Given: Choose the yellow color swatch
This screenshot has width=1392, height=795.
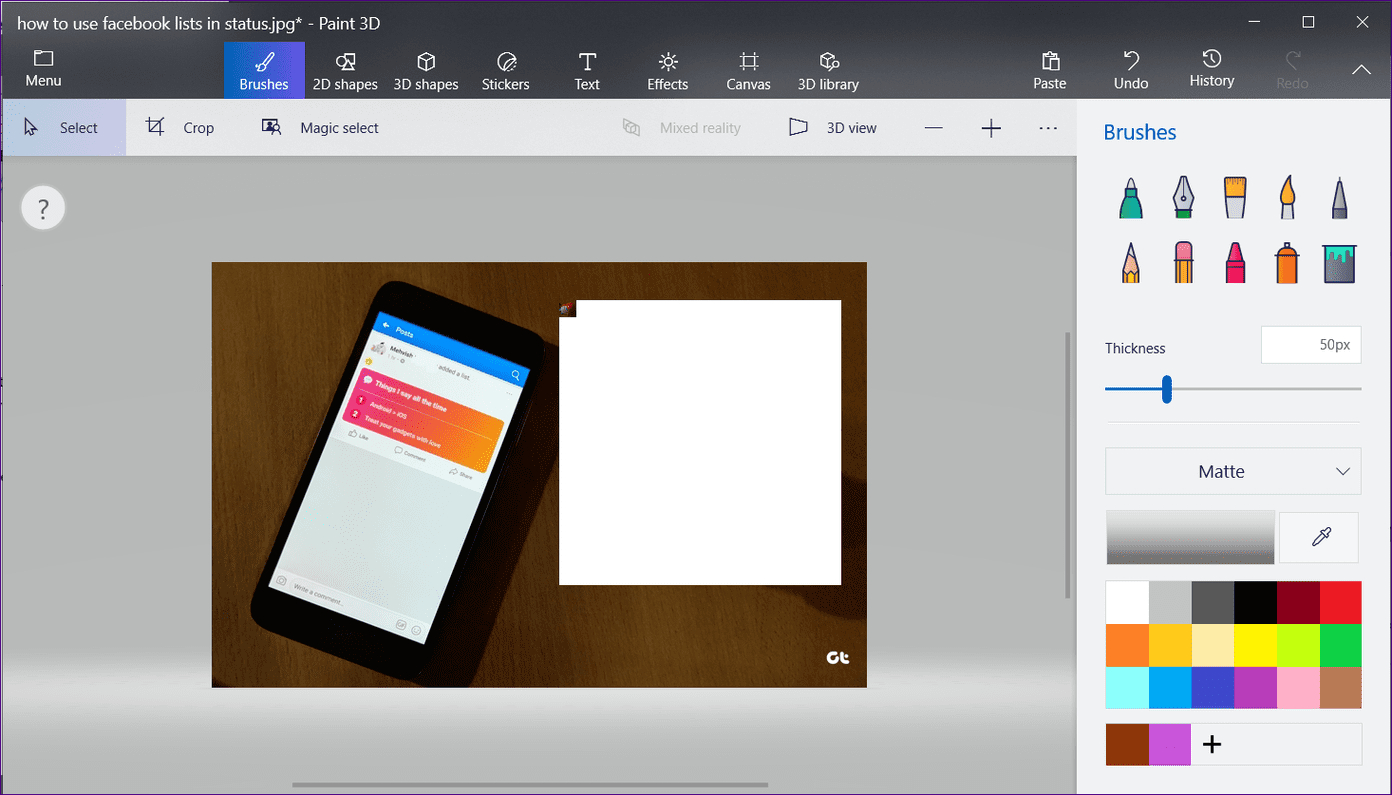Looking at the screenshot, I should [1255, 645].
